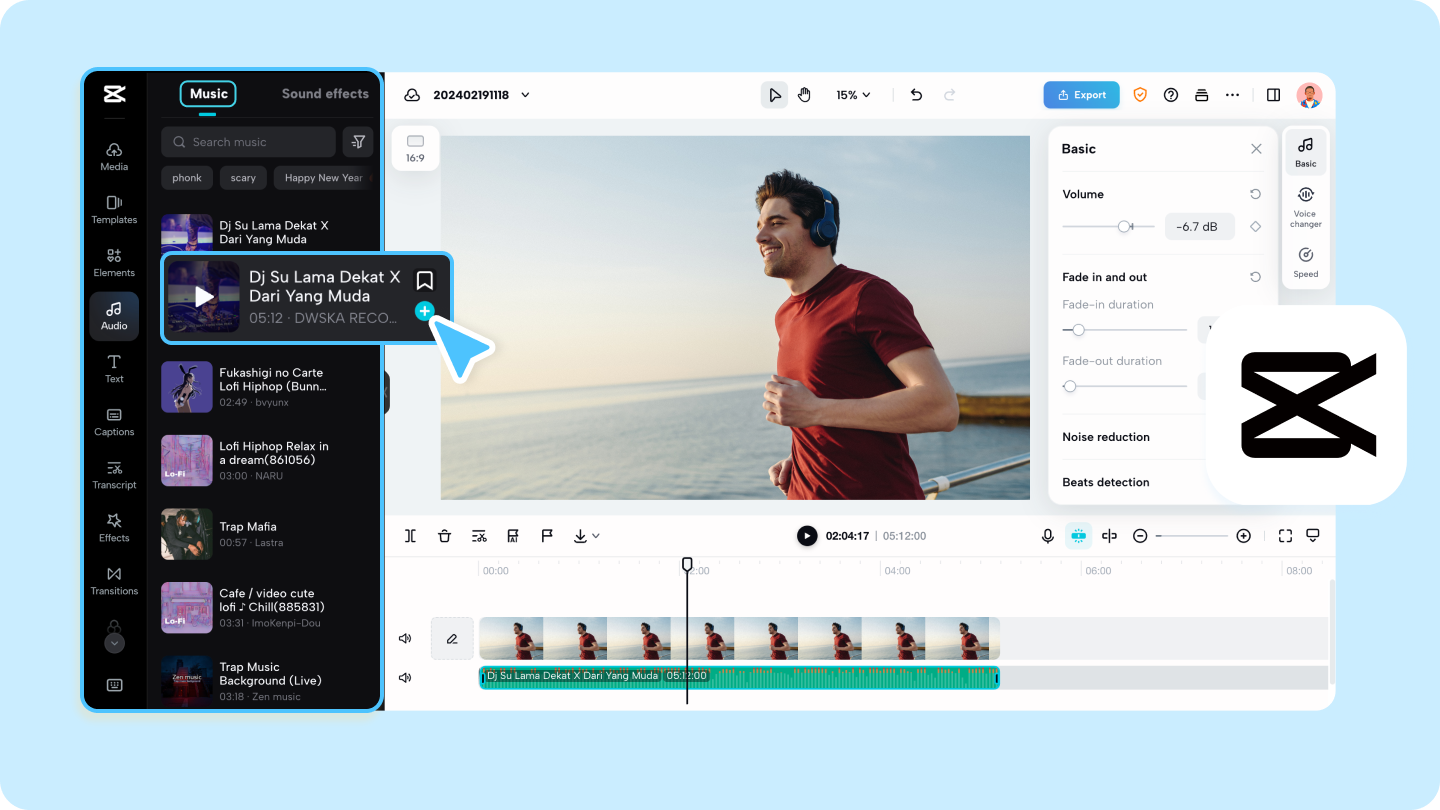Screen dimensions: 1440x810
Task: Activate the record voiceover microphone icon
Action: pos(1047,535)
